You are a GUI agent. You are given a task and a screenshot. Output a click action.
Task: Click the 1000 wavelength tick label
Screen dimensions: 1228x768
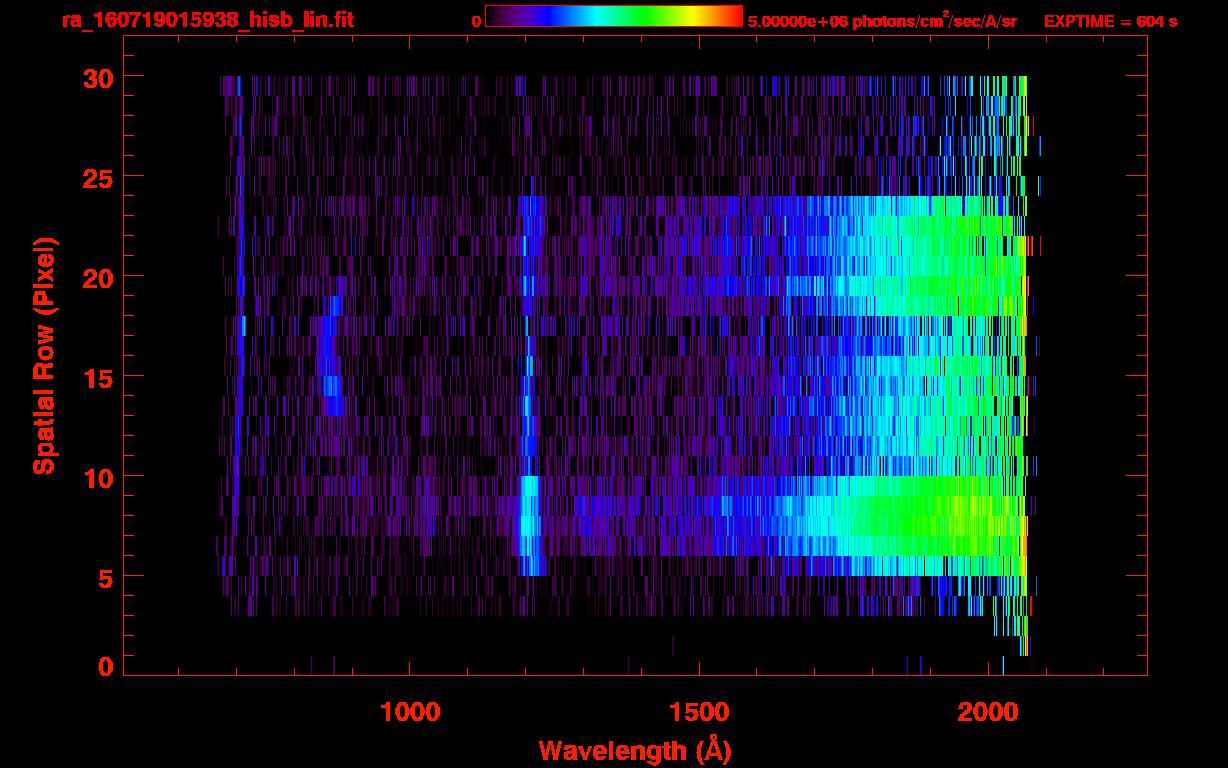(409, 712)
